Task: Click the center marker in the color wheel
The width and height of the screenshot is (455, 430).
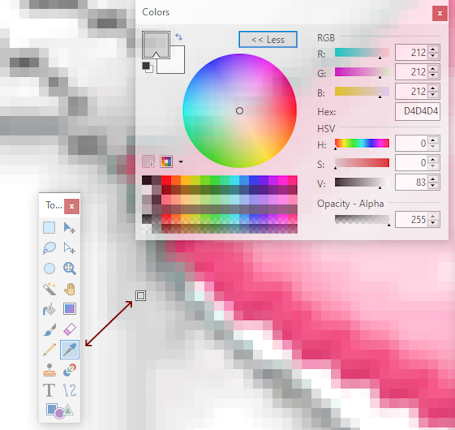Action: pyautogui.click(x=239, y=111)
